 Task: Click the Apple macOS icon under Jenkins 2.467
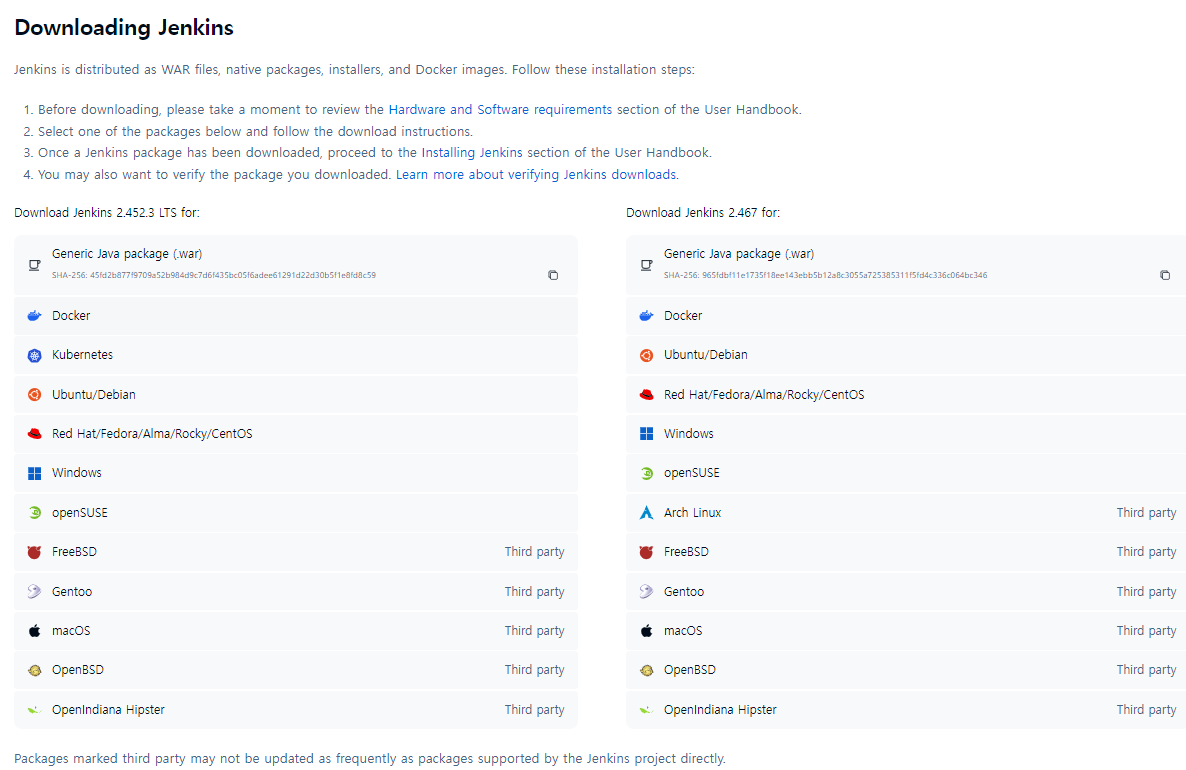(646, 631)
